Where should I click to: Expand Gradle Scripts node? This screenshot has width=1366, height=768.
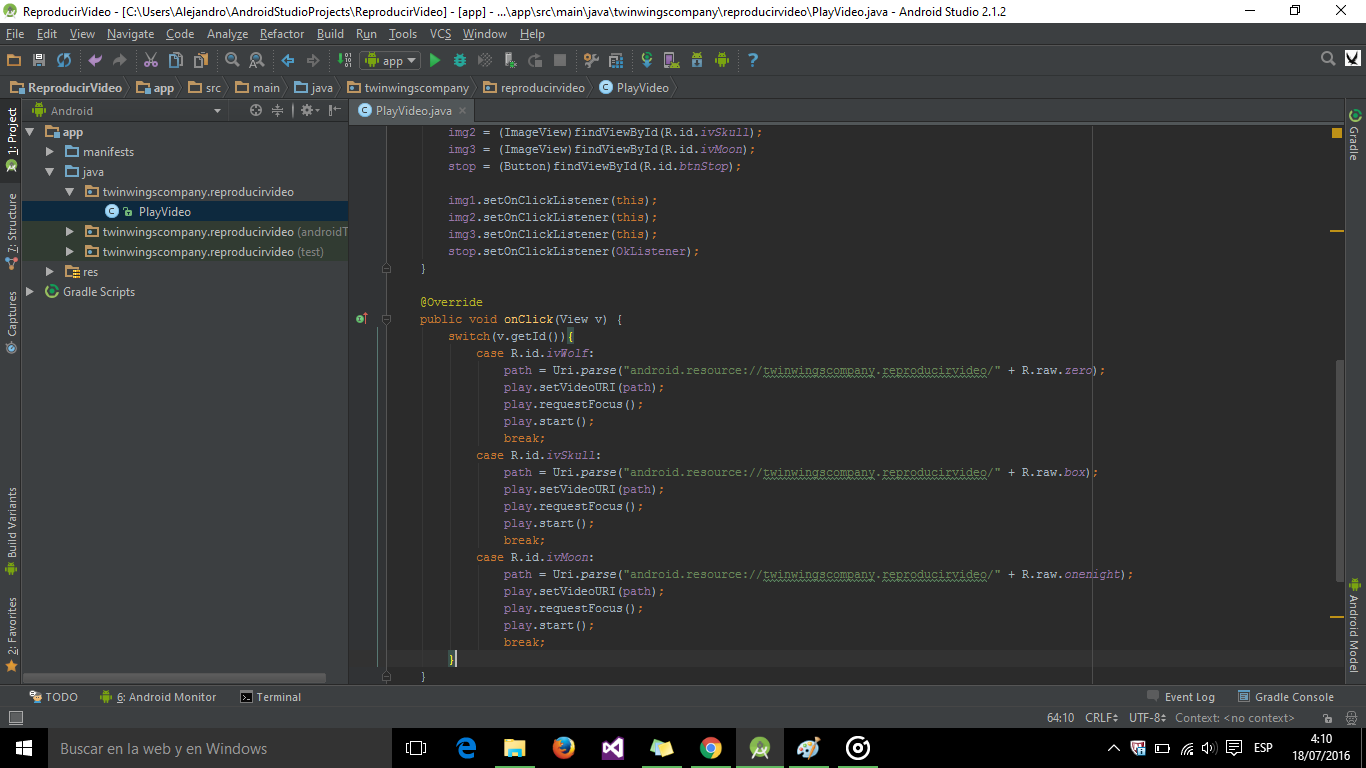point(30,292)
